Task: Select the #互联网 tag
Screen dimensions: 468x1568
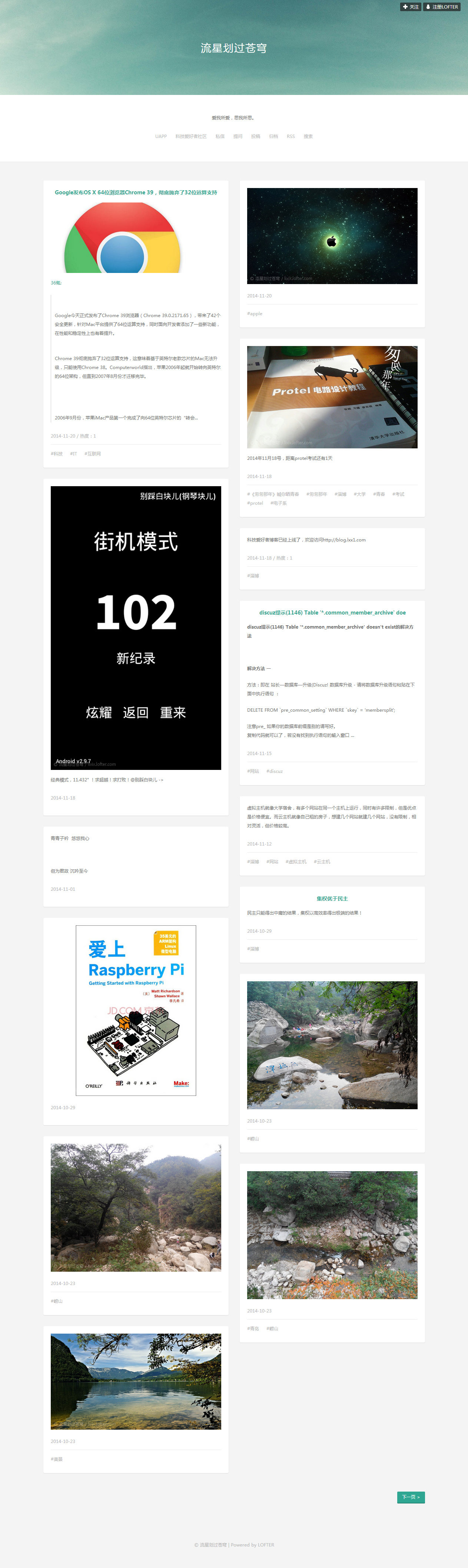Action: 92,454
